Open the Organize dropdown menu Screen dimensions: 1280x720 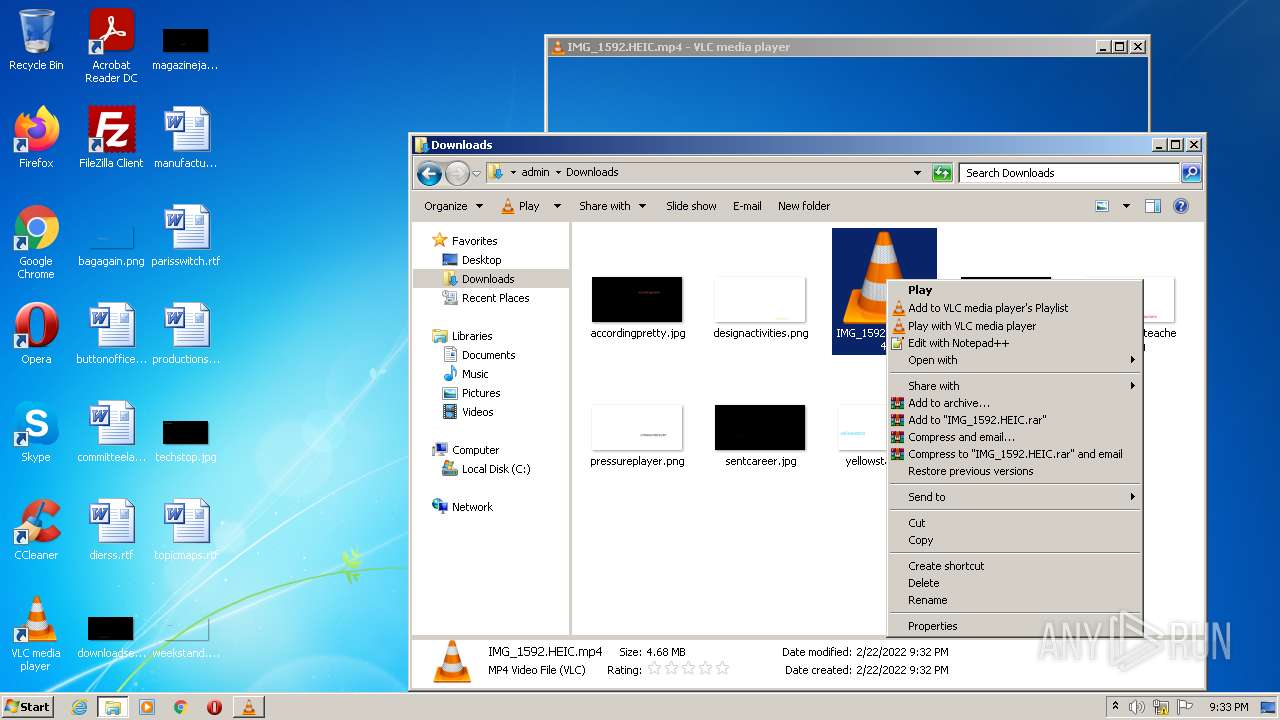[x=454, y=206]
